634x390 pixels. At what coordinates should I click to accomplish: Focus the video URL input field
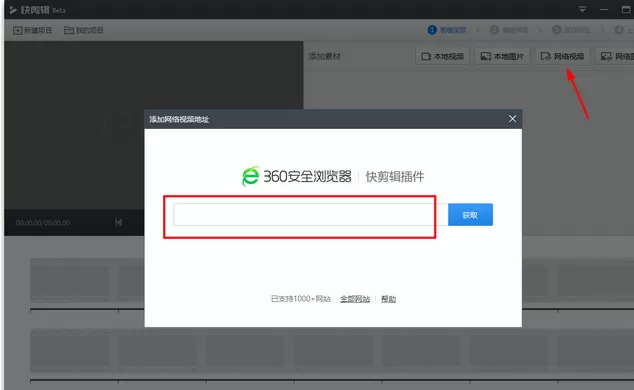(x=311, y=215)
